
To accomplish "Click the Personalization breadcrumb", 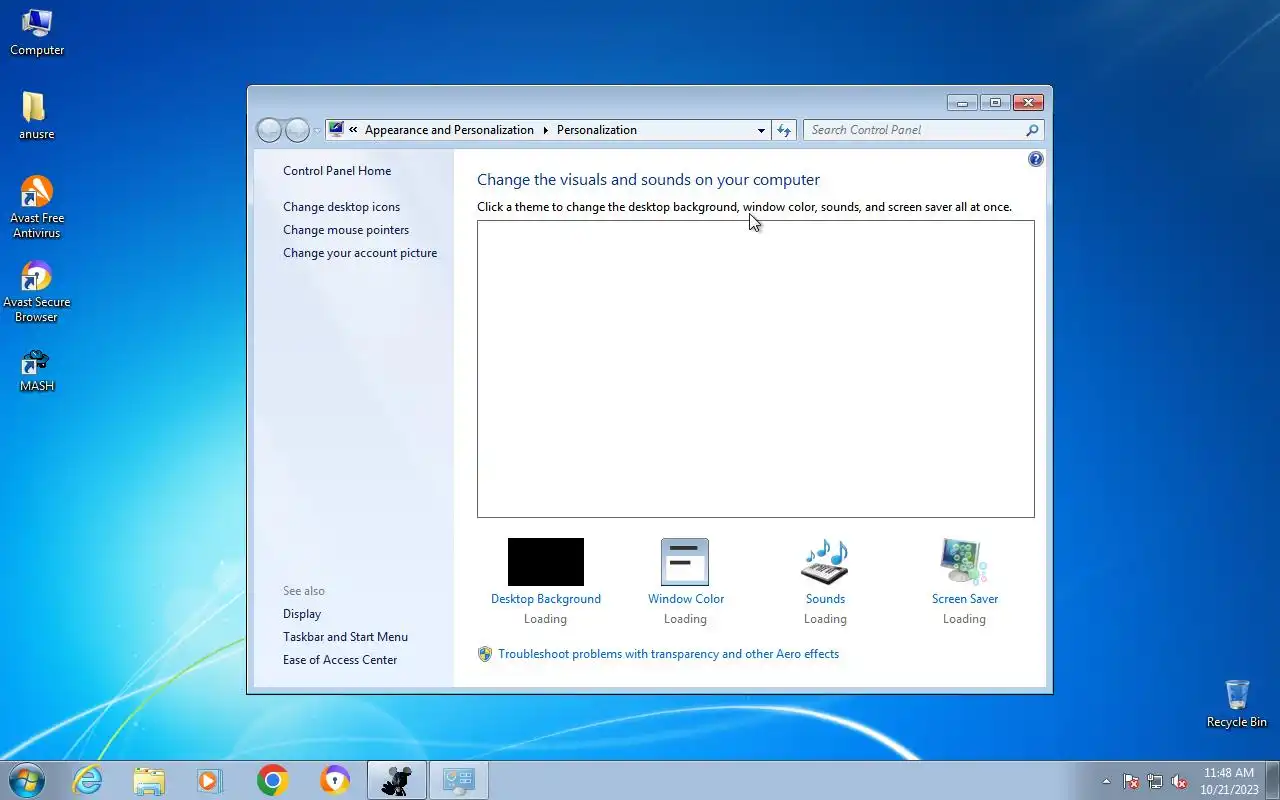I will coord(597,130).
